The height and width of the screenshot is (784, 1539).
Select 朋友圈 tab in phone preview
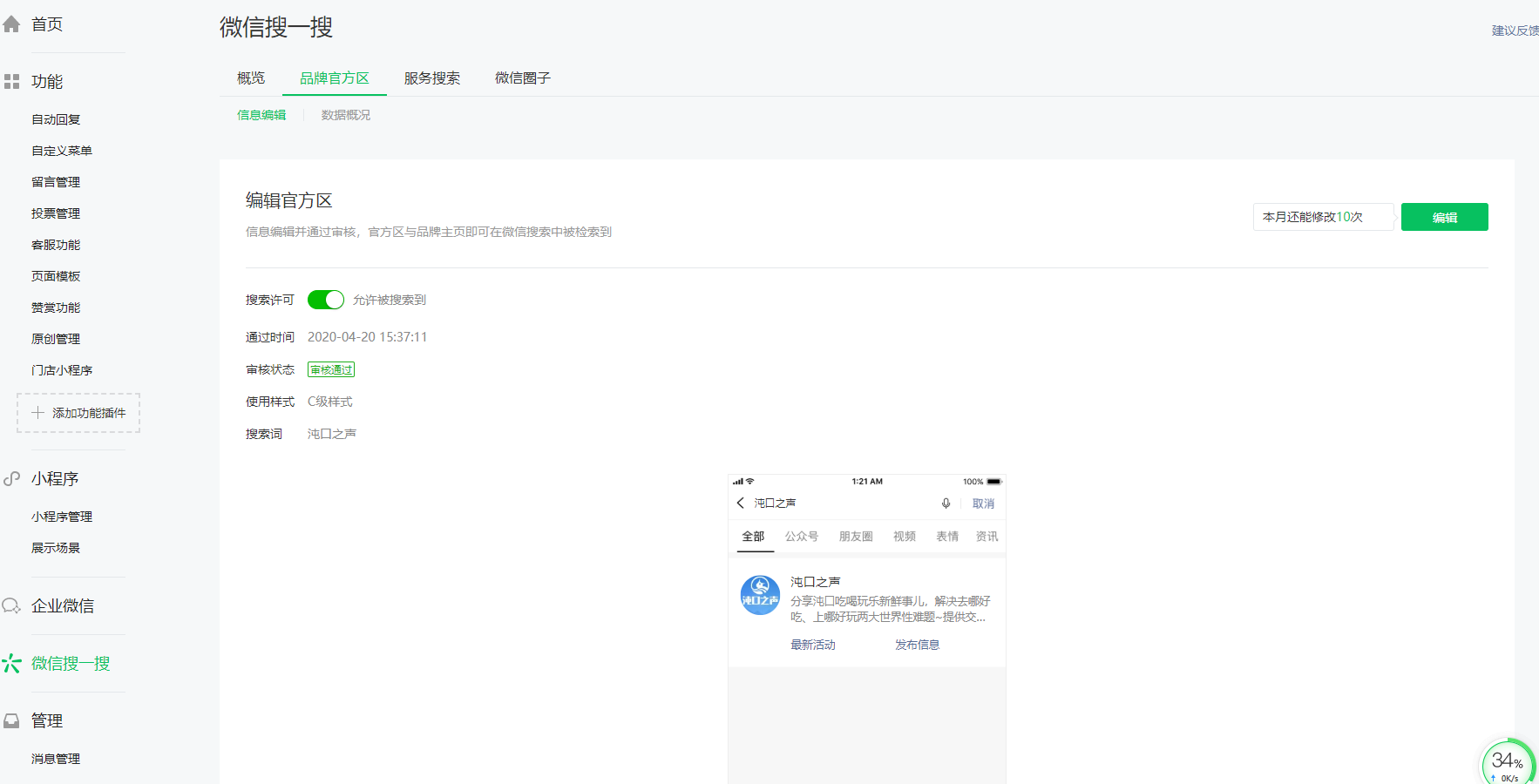coord(856,537)
